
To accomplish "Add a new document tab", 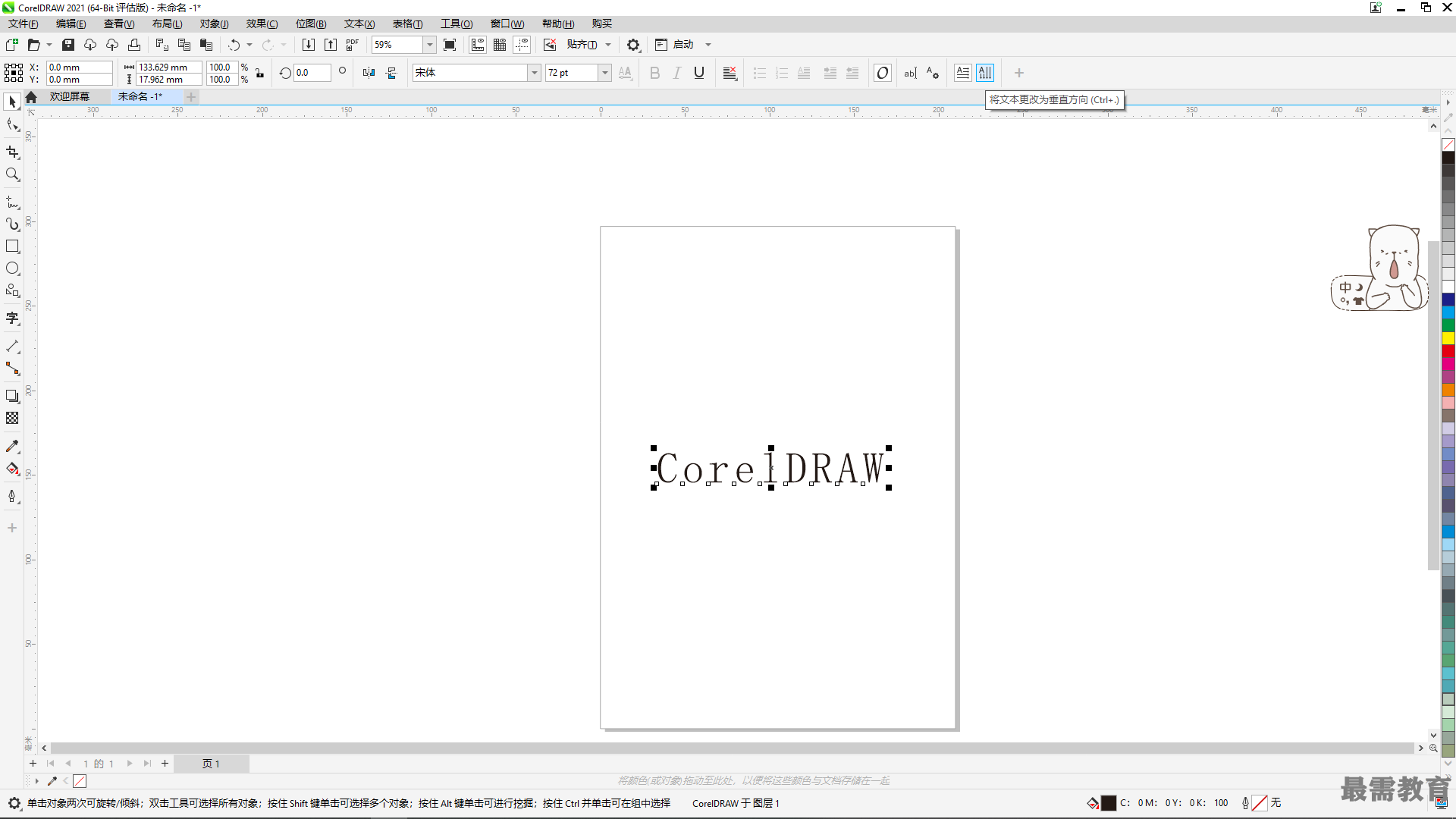I will pyautogui.click(x=191, y=97).
